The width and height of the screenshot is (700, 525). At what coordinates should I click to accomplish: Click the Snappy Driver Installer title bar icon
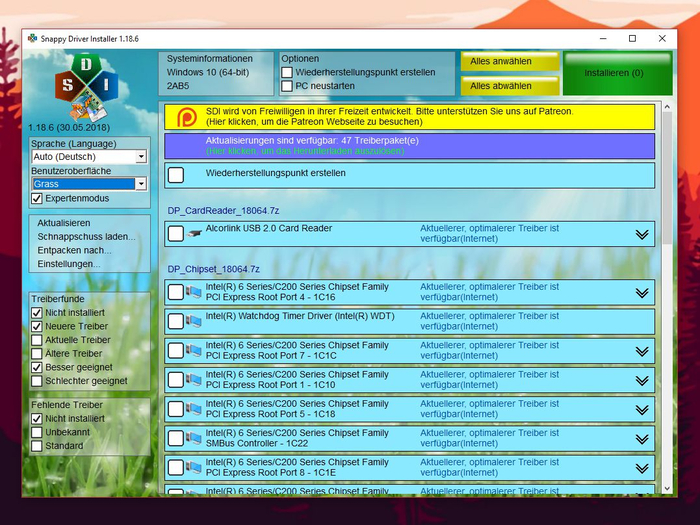[32, 38]
